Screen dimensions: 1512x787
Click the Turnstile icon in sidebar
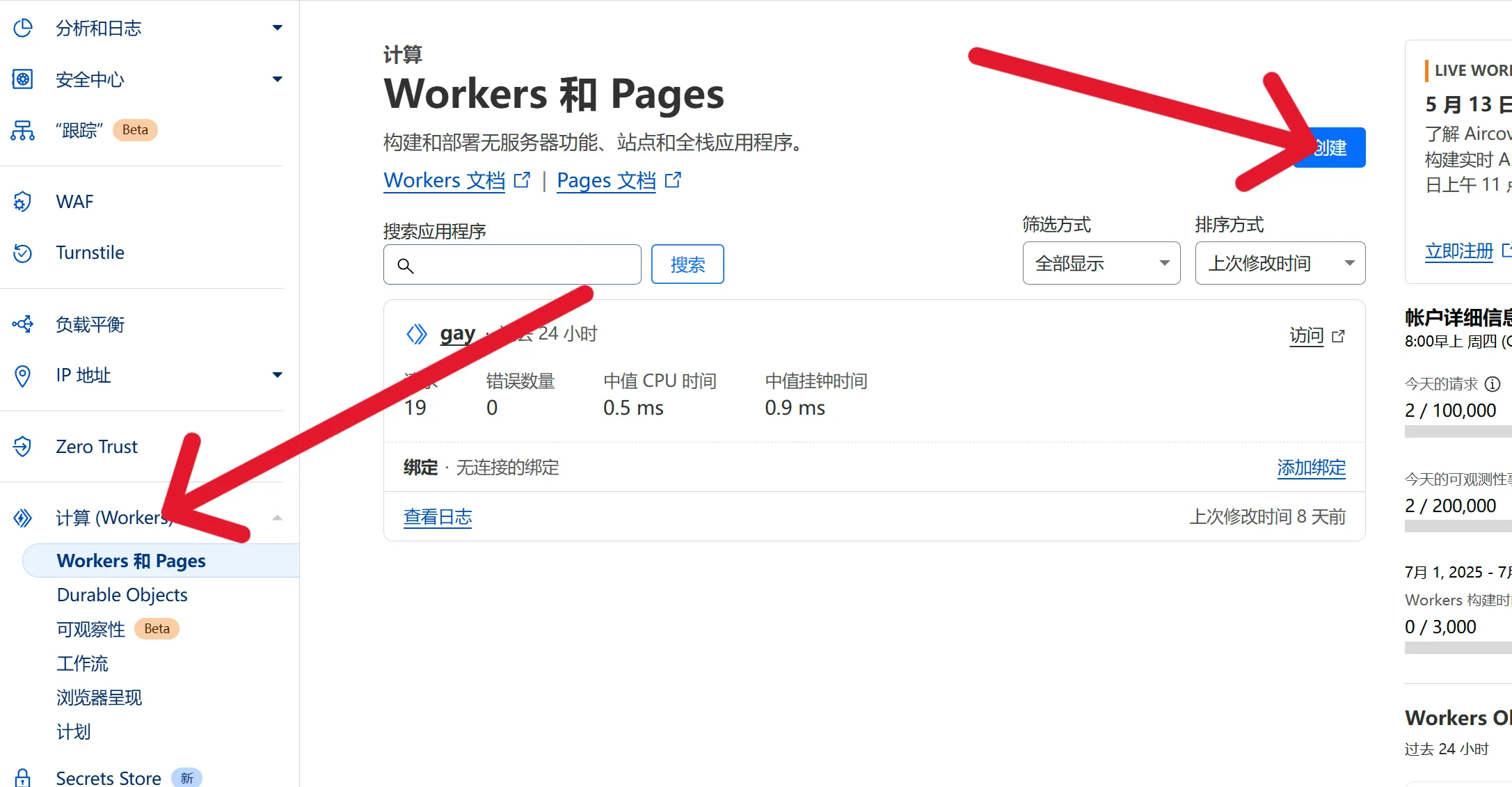(x=23, y=253)
